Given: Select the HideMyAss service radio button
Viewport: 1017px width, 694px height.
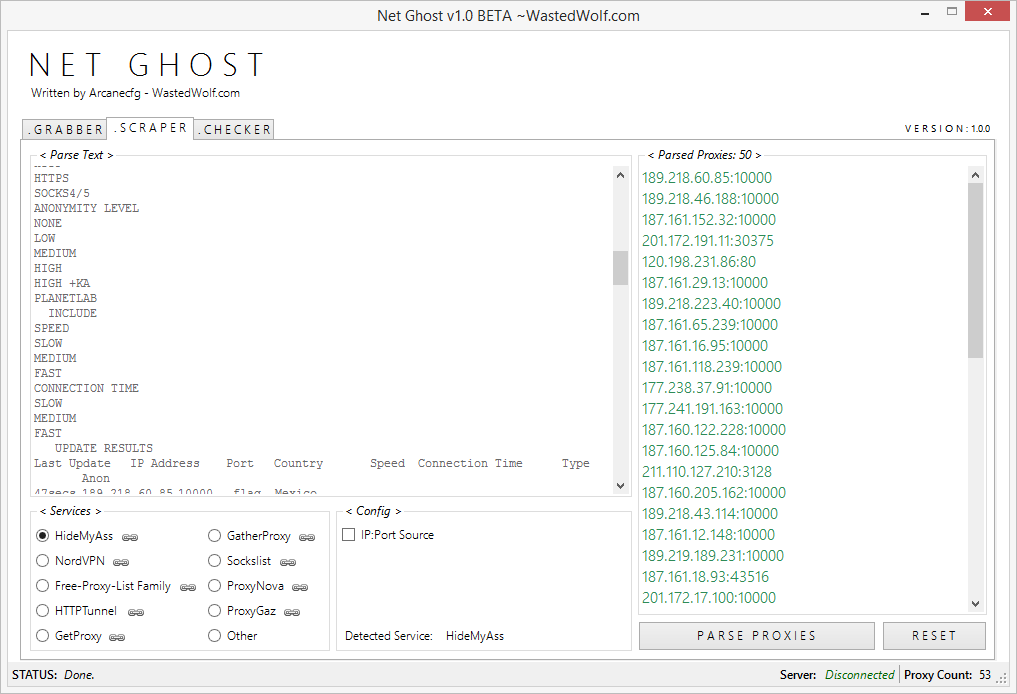Looking at the screenshot, I should click(x=43, y=536).
